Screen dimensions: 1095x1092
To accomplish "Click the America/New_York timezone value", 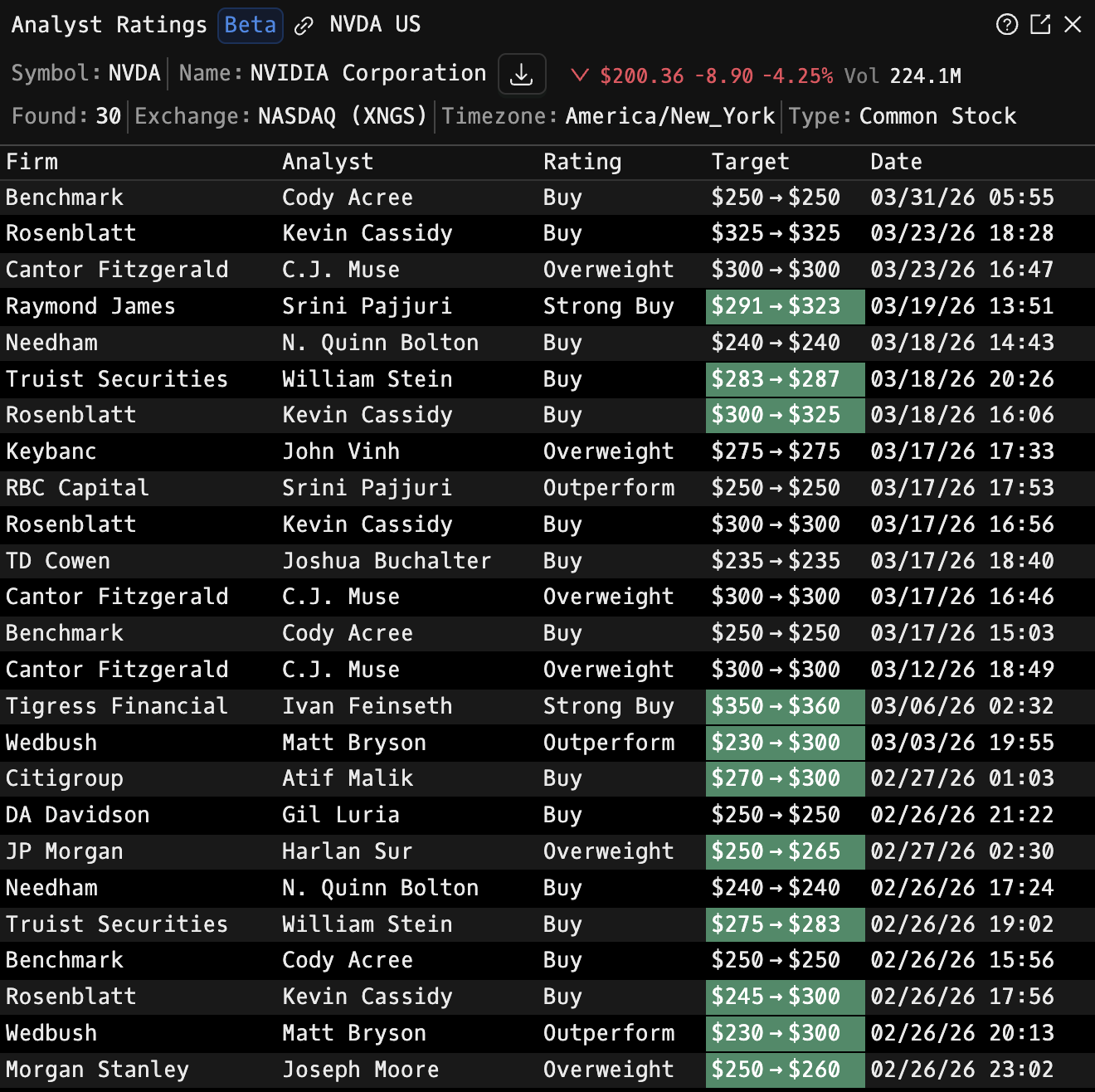I will 670,116.
